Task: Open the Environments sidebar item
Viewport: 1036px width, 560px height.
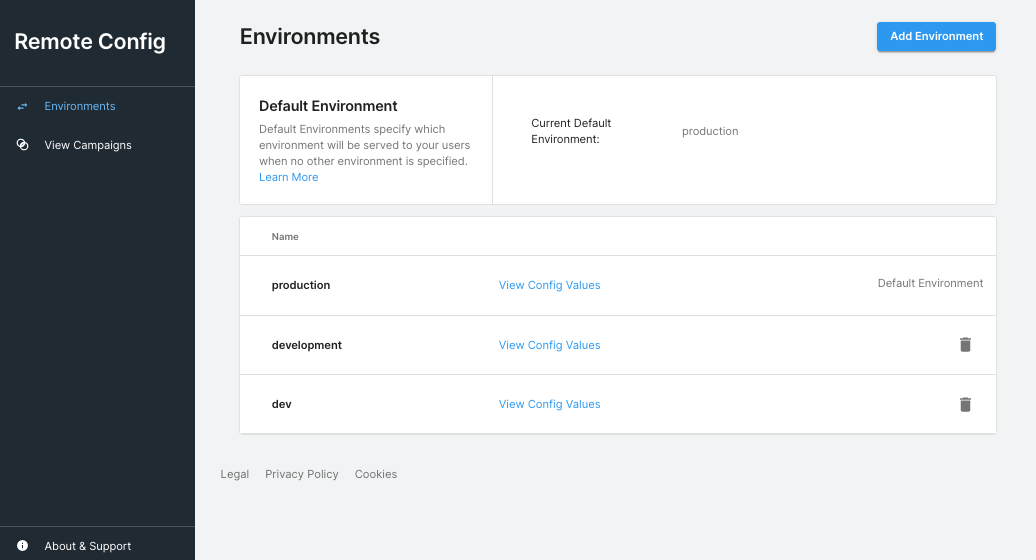Action: click(x=80, y=106)
